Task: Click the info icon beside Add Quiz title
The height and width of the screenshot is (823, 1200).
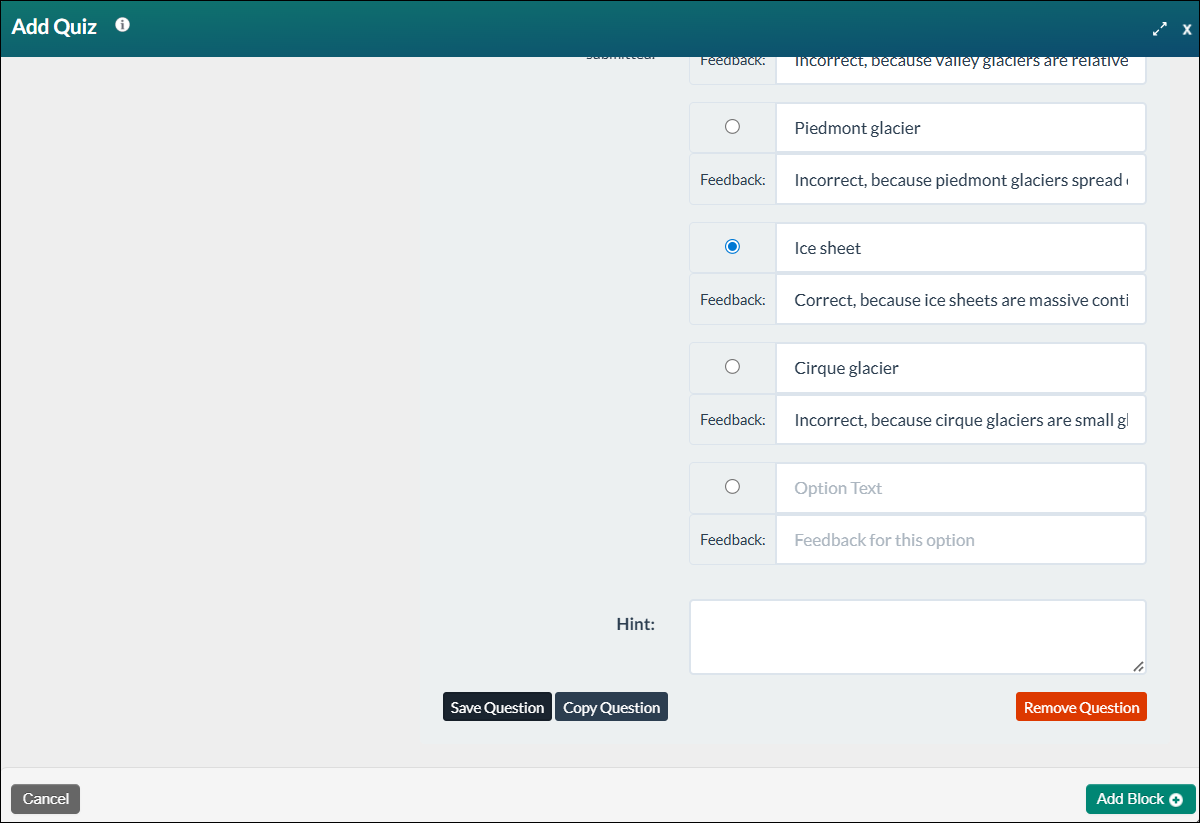Action: 121,25
